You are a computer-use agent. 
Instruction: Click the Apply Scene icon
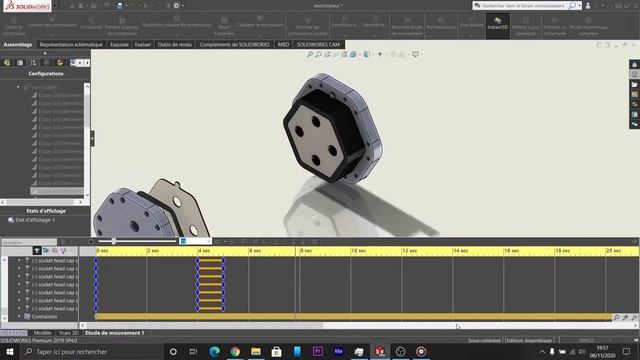pyautogui.click(x=402, y=54)
